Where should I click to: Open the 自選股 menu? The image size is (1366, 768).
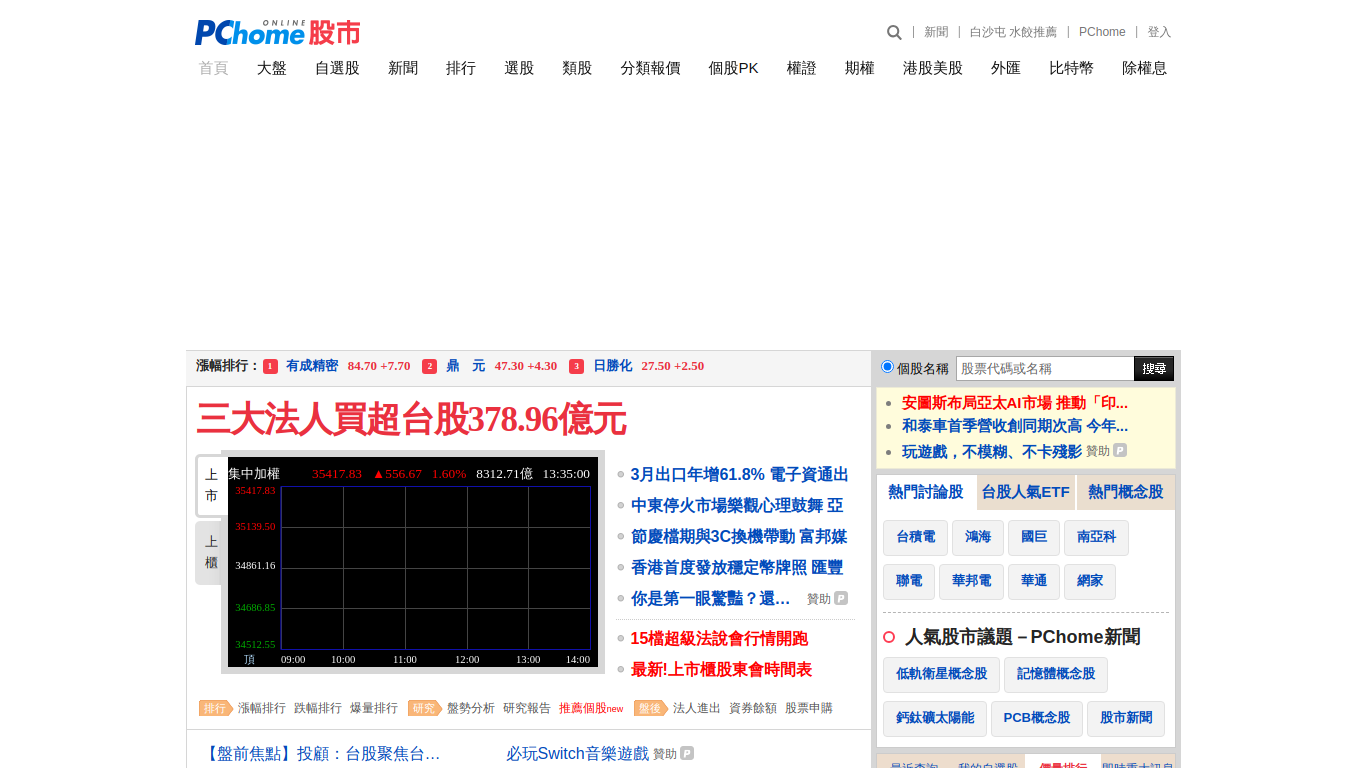pyautogui.click(x=337, y=68)
